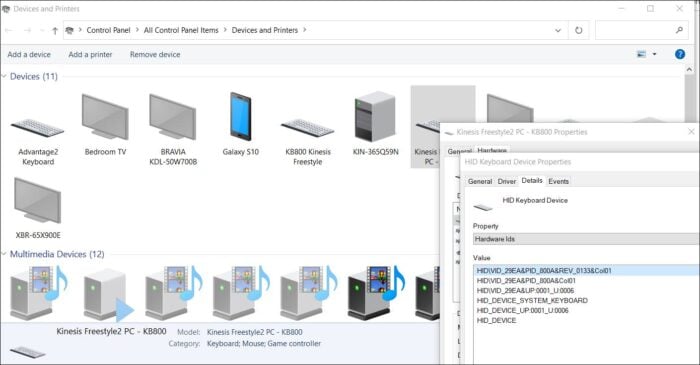The width and height of the screenshot is (700, 365).
Task: Click the Keyboard; Mouse; Game controller category text
Action: [264, 344]
